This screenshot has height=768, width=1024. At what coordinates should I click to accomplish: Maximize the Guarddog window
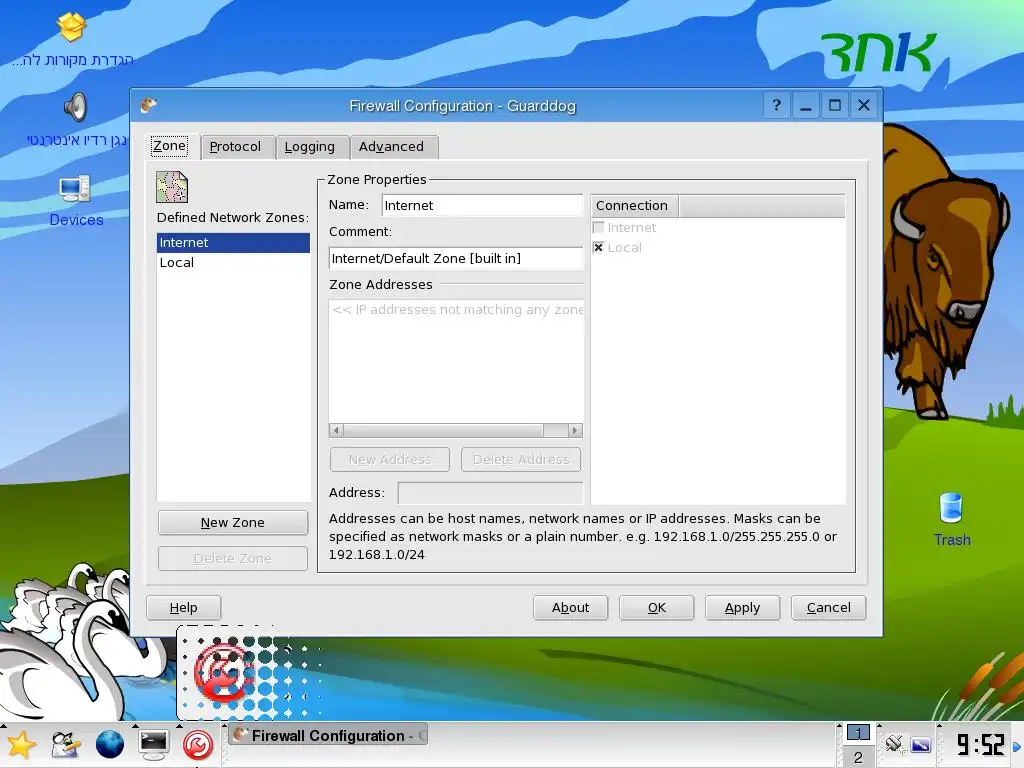(835, 105)
